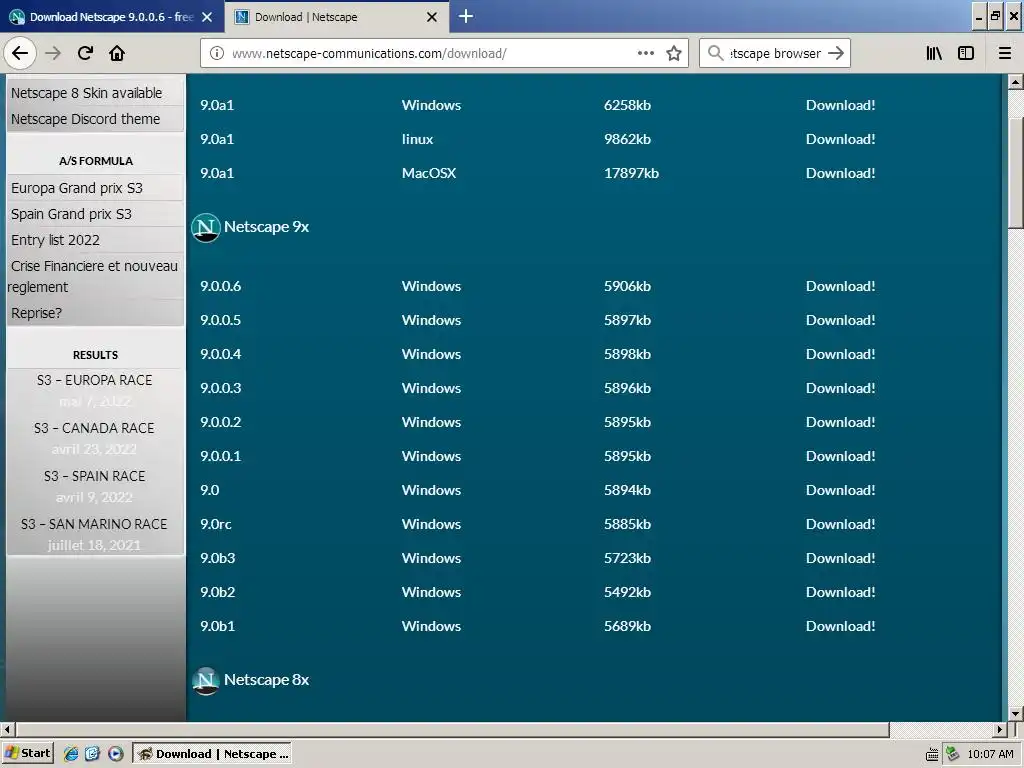Switch to Download Netscape 9.0.0.6 tab
This screenshot has height=768, width=1024.
(111, 17)
